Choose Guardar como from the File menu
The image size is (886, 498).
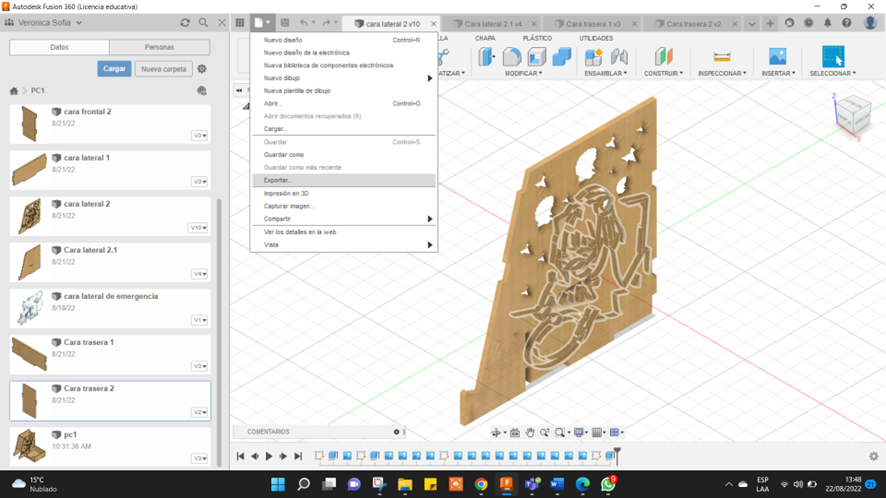pyautogui.click(x=344, y=155)
